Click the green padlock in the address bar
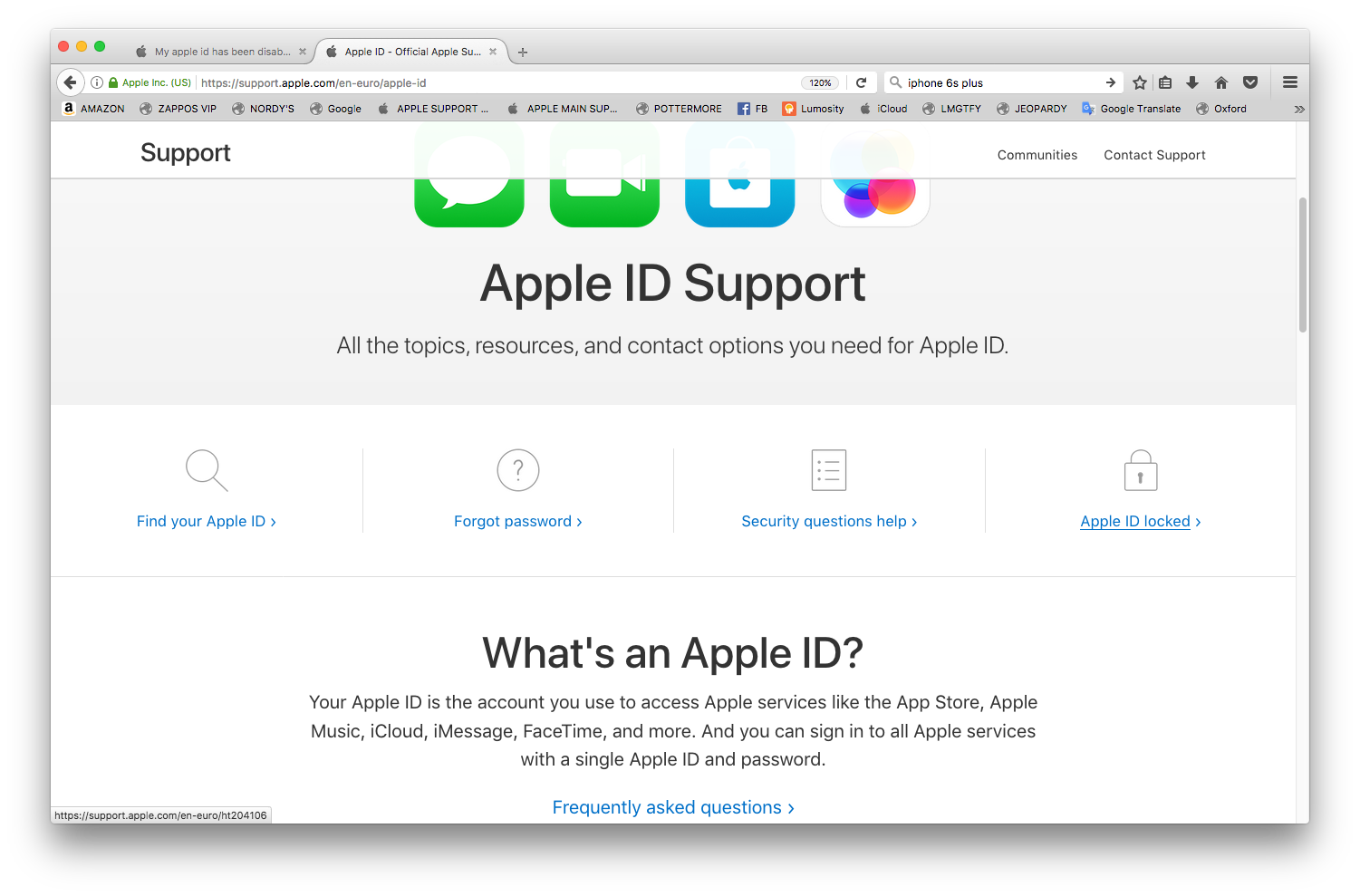 point(113,82)
